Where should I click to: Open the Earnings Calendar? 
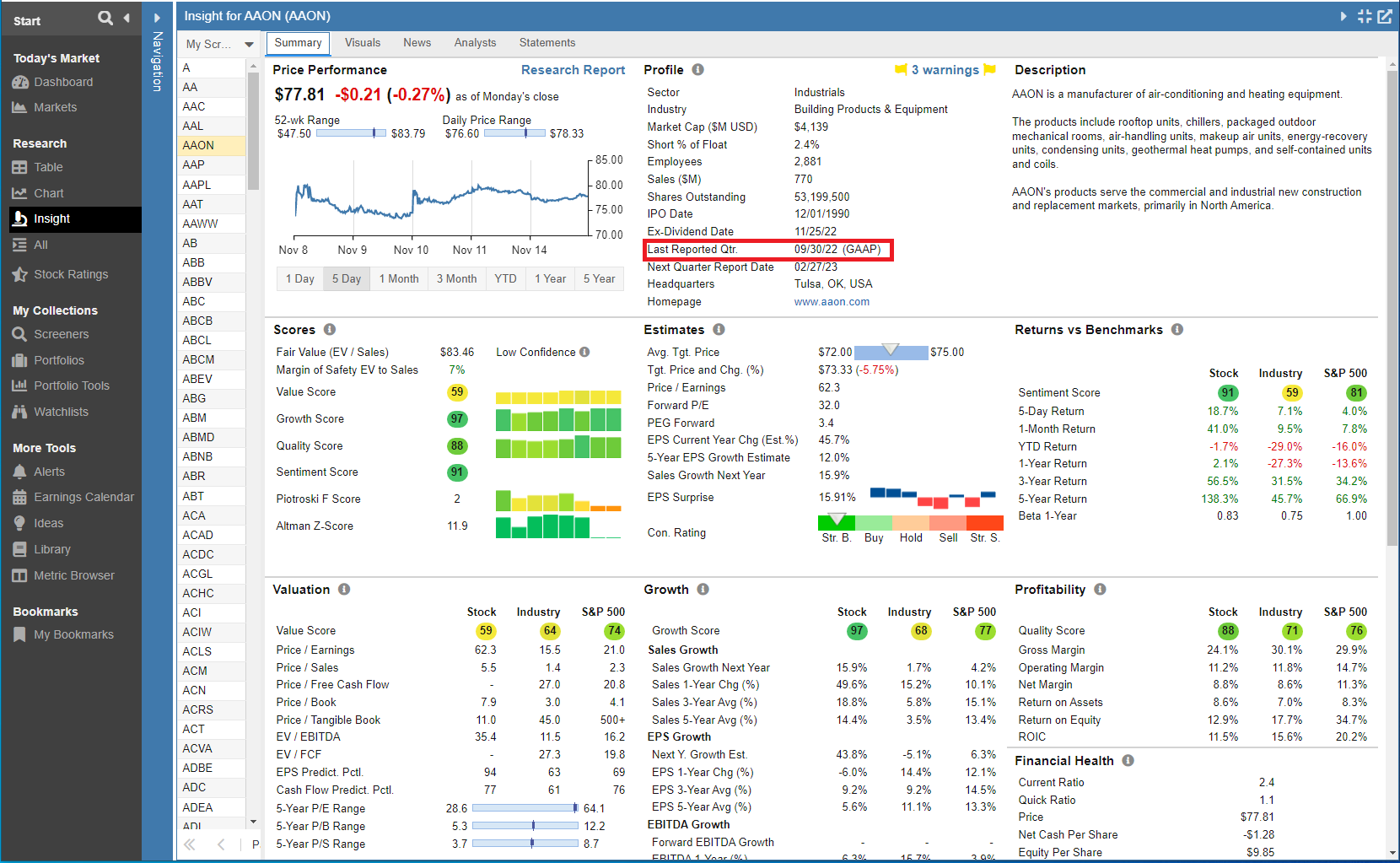pos(83,497)
